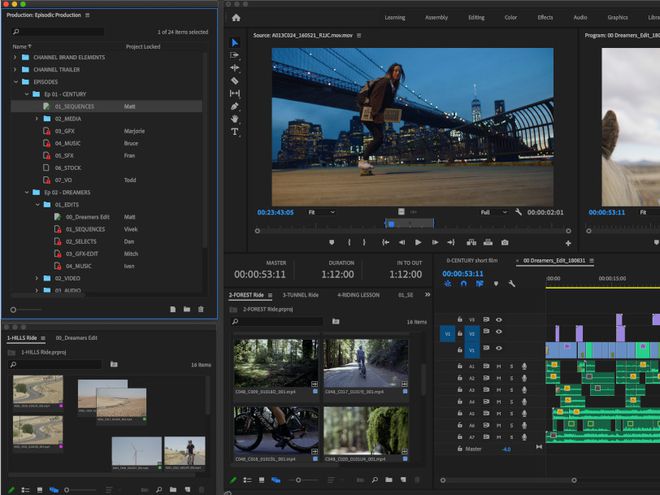Select the Type tool
This screenshot has width=660, height=495.
click(234, 132)
